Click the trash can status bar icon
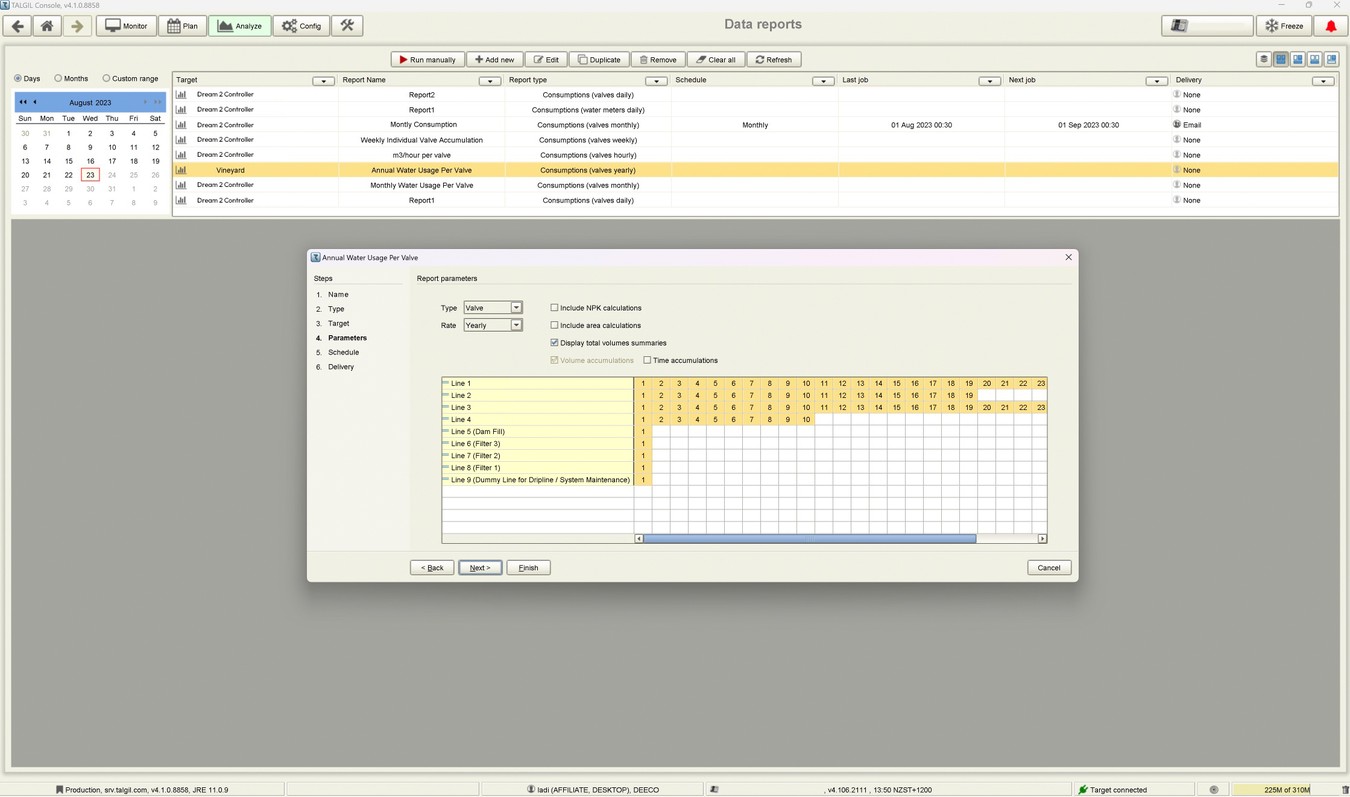The image size is (1350, 797). (1344, 790)
